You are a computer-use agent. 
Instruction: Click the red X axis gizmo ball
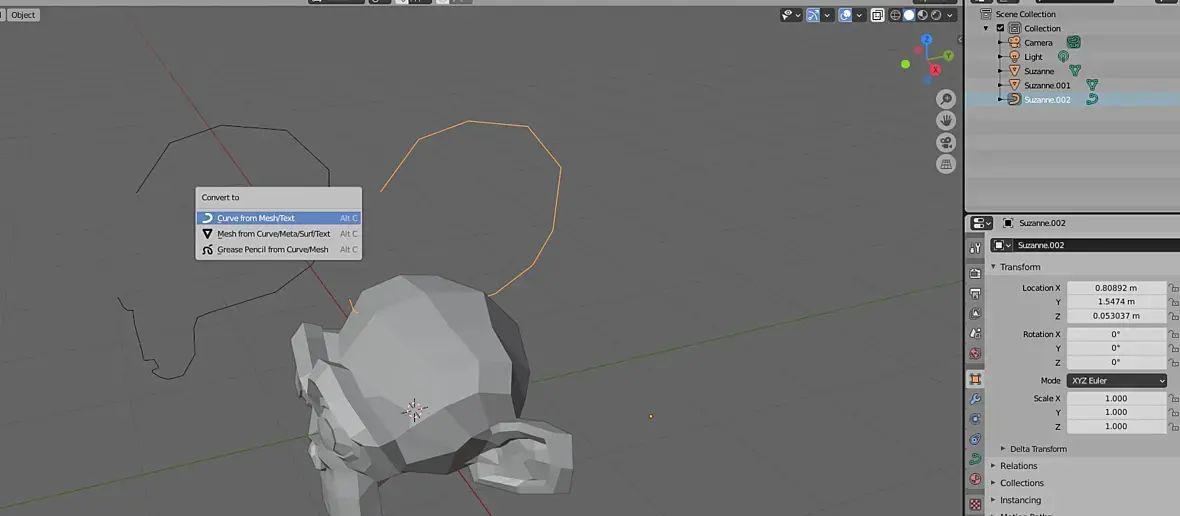tap(936, 70)
